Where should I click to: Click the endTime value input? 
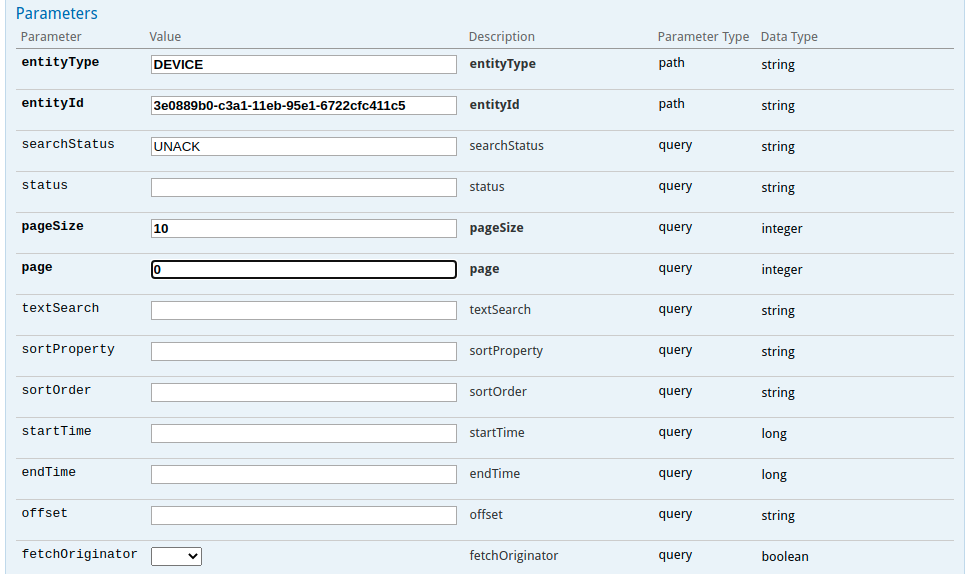pos(304,474)
